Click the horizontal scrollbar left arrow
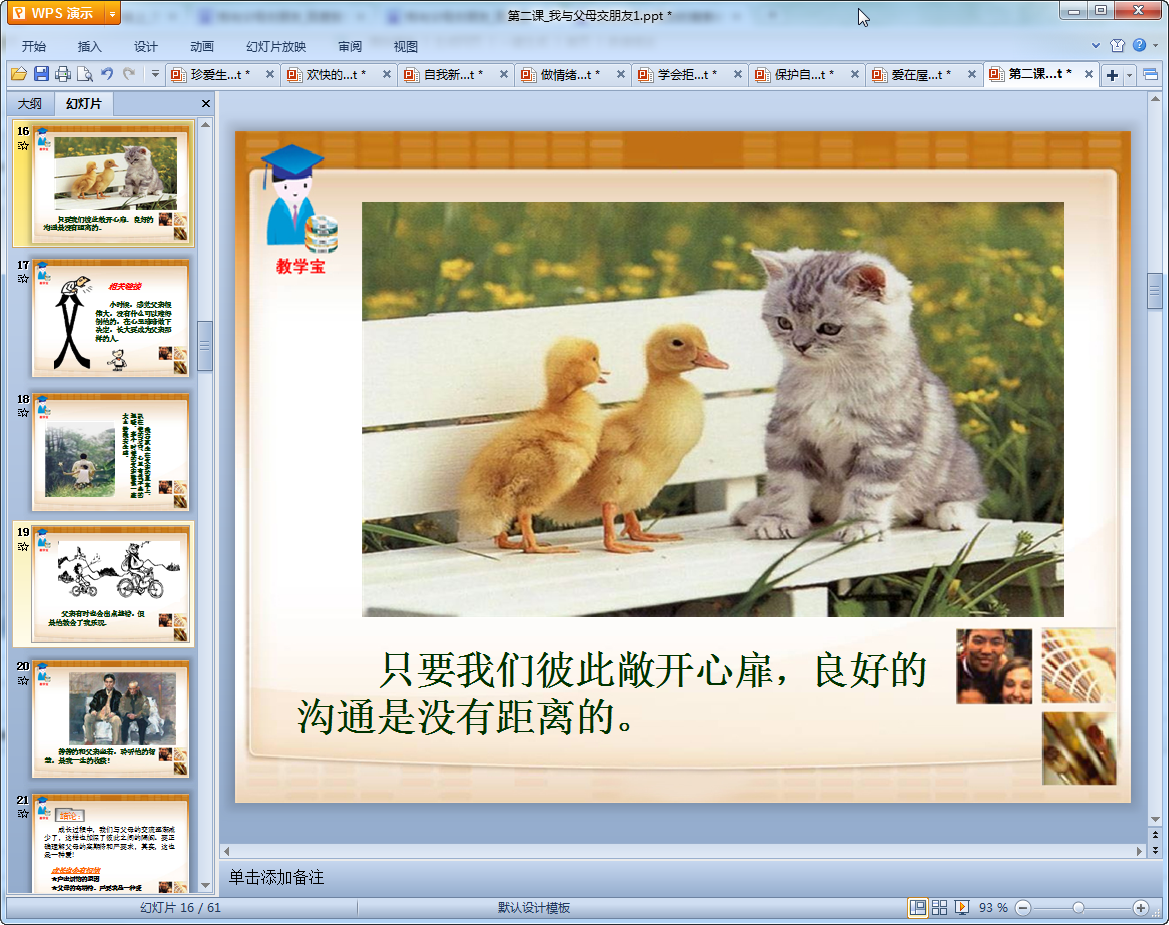 point(227,851)
